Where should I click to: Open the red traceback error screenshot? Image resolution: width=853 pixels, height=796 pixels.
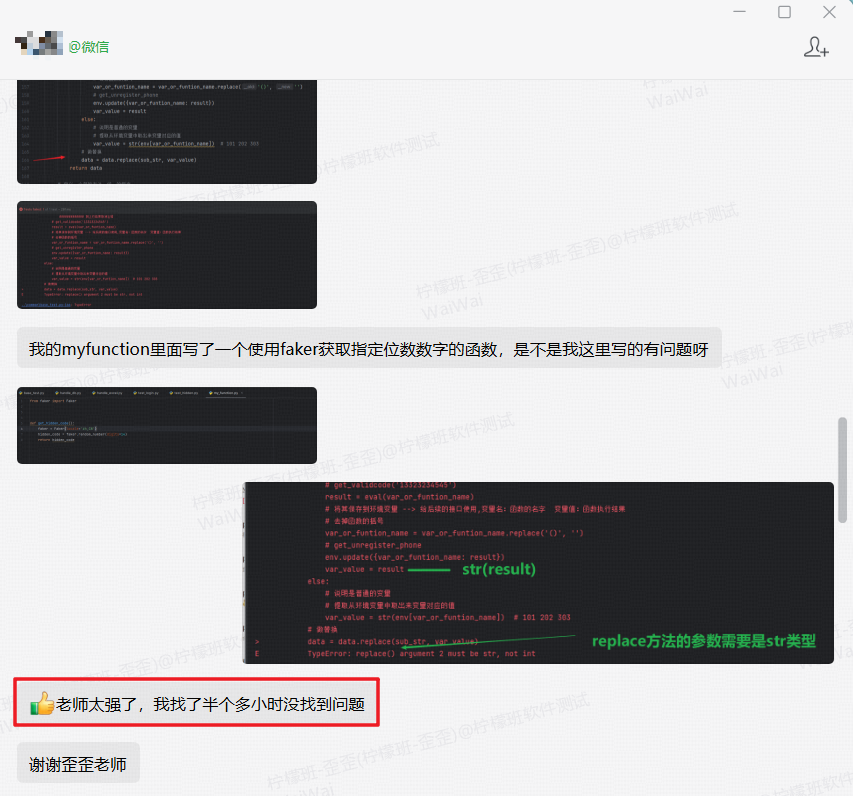click(x=166, y=255)
